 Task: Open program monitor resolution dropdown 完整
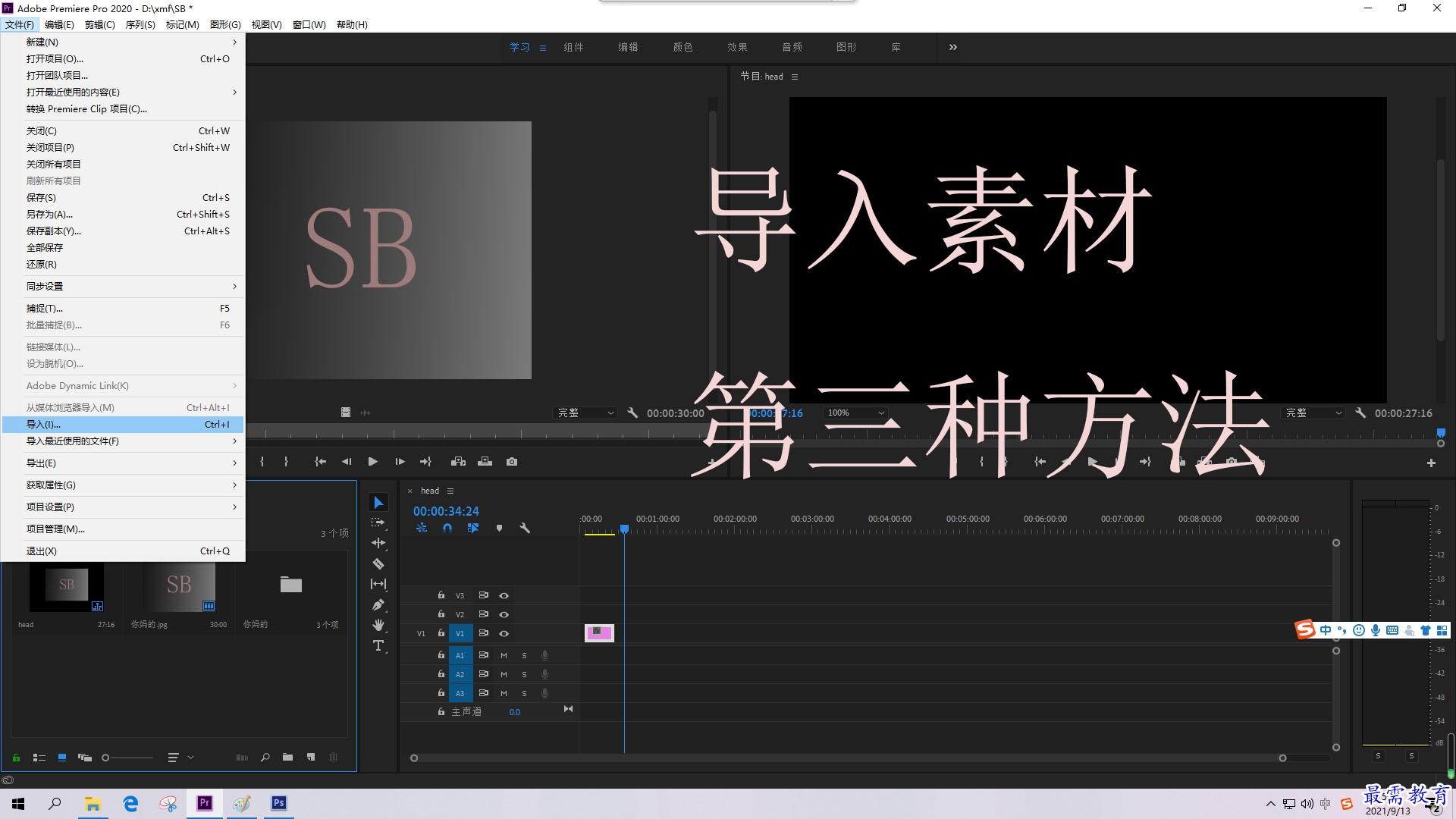tap(1313, 413)
